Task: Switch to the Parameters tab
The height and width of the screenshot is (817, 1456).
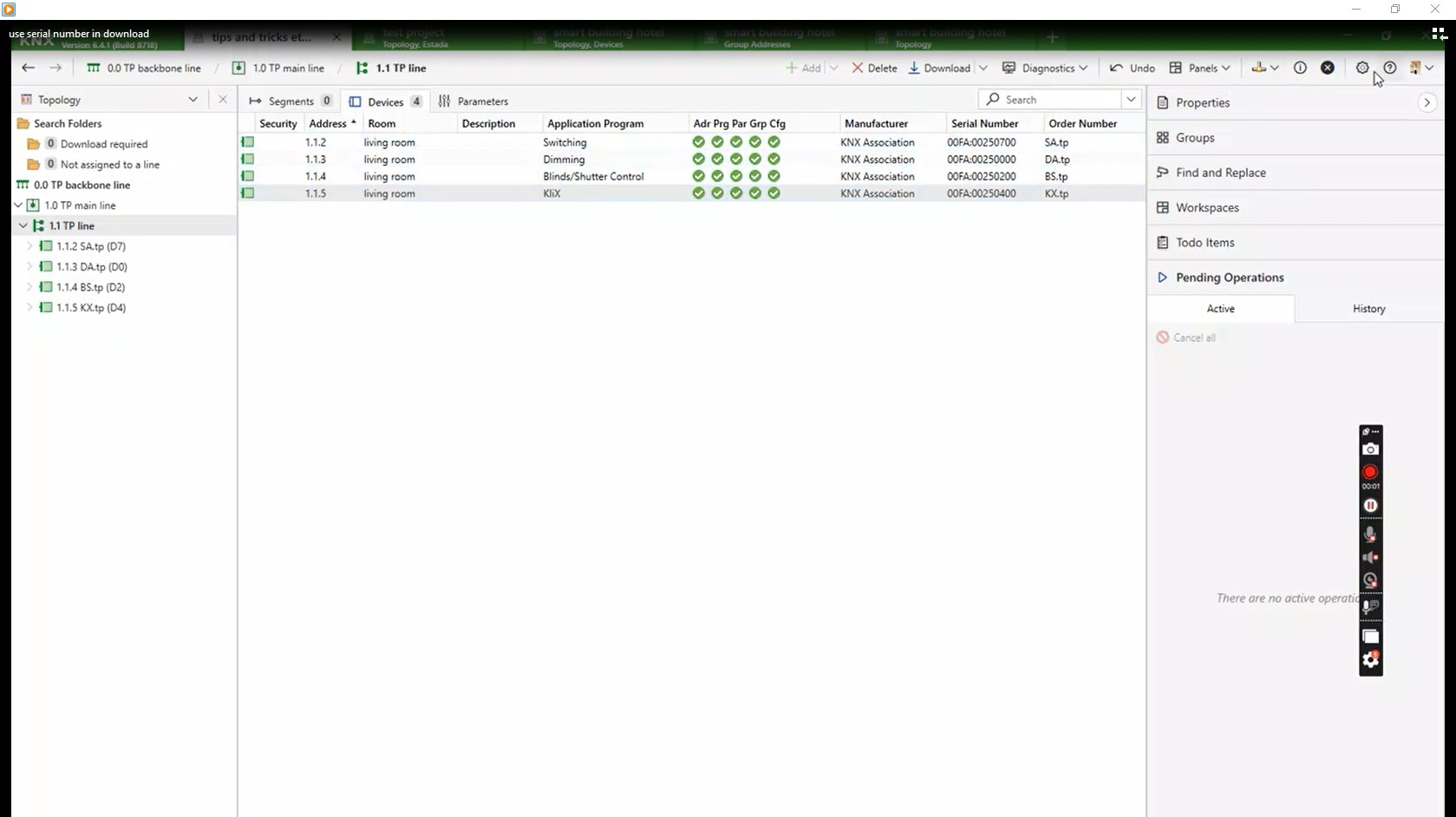Action: (473, 101)
